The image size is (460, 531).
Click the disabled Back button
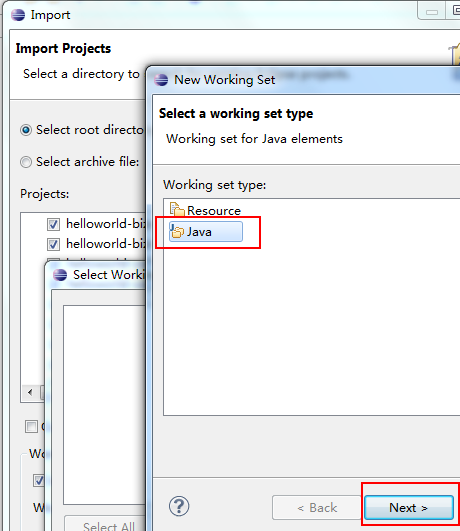pyautogui.click(x=317, y=507)
